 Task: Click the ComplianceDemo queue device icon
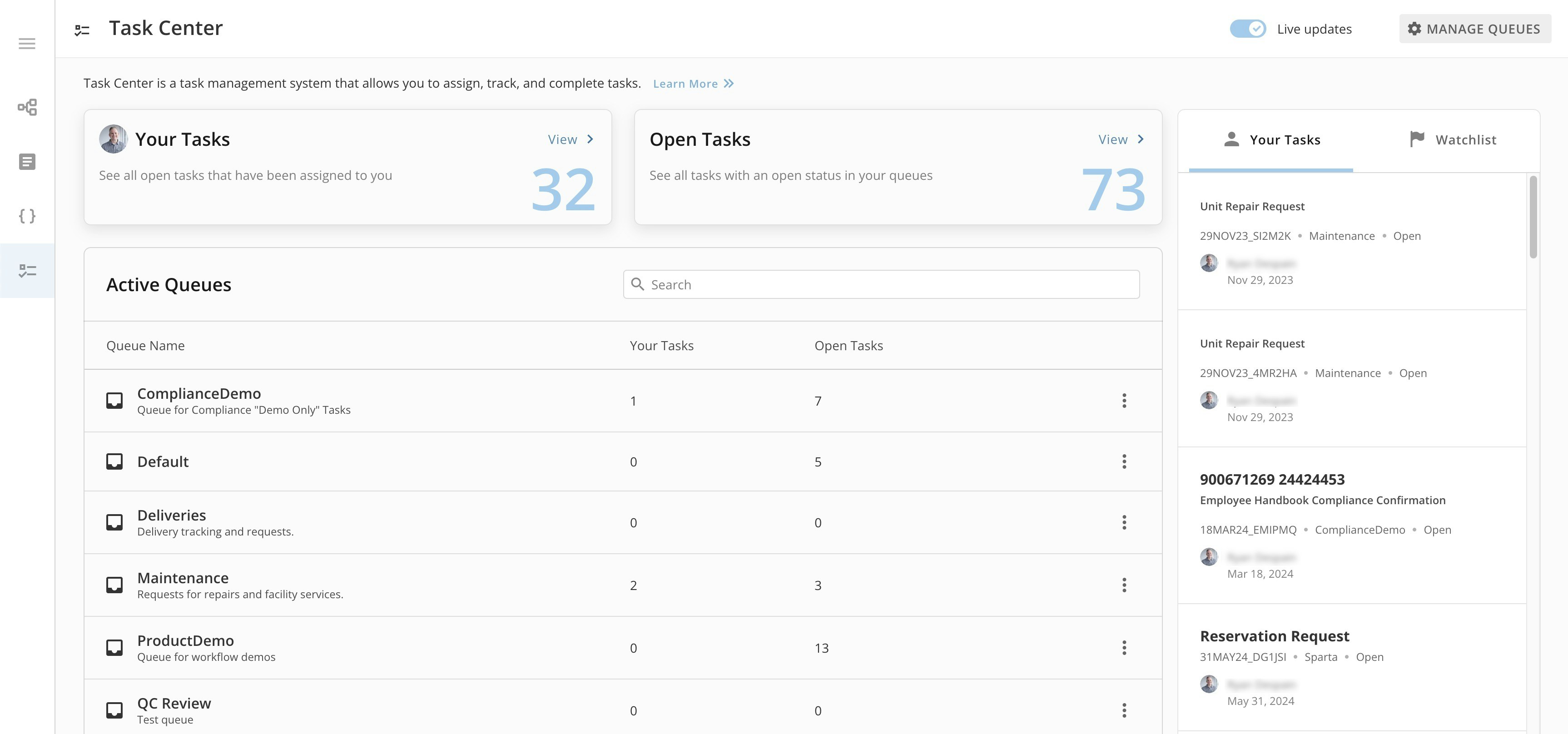(114, 401)
